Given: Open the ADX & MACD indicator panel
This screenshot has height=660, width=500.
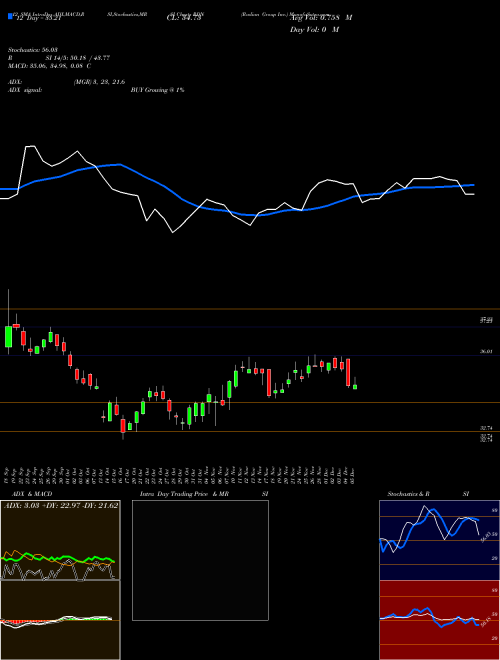Looking at the screenshot, I should pos(60,540).
